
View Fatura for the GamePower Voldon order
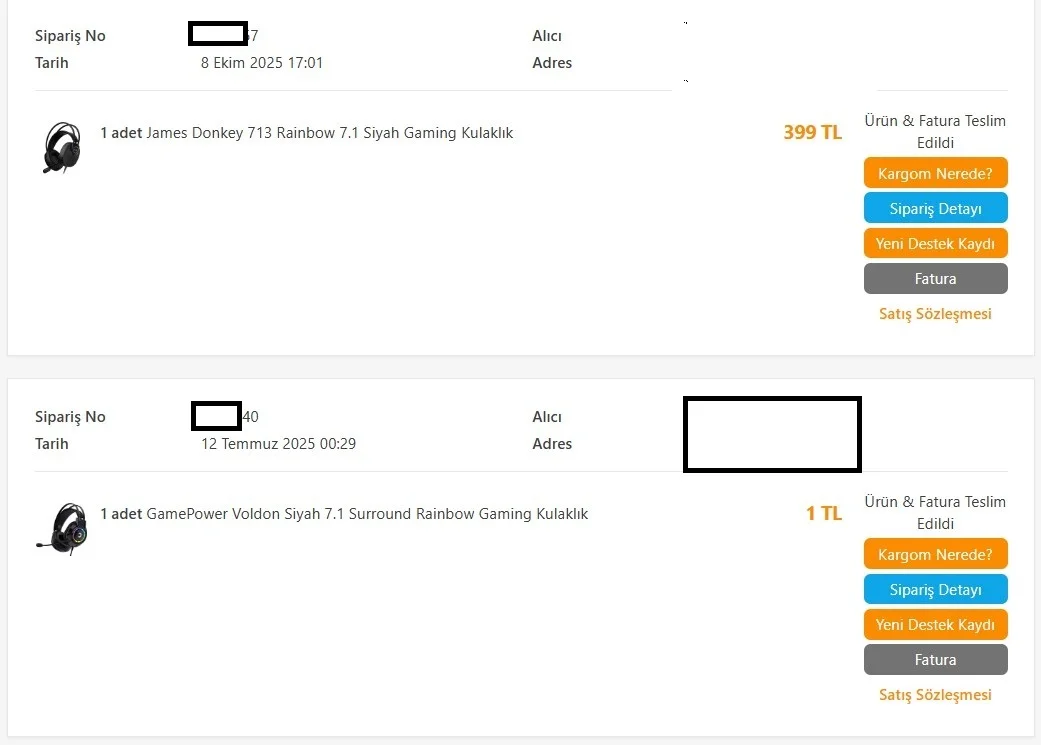[x=935, y=660]
